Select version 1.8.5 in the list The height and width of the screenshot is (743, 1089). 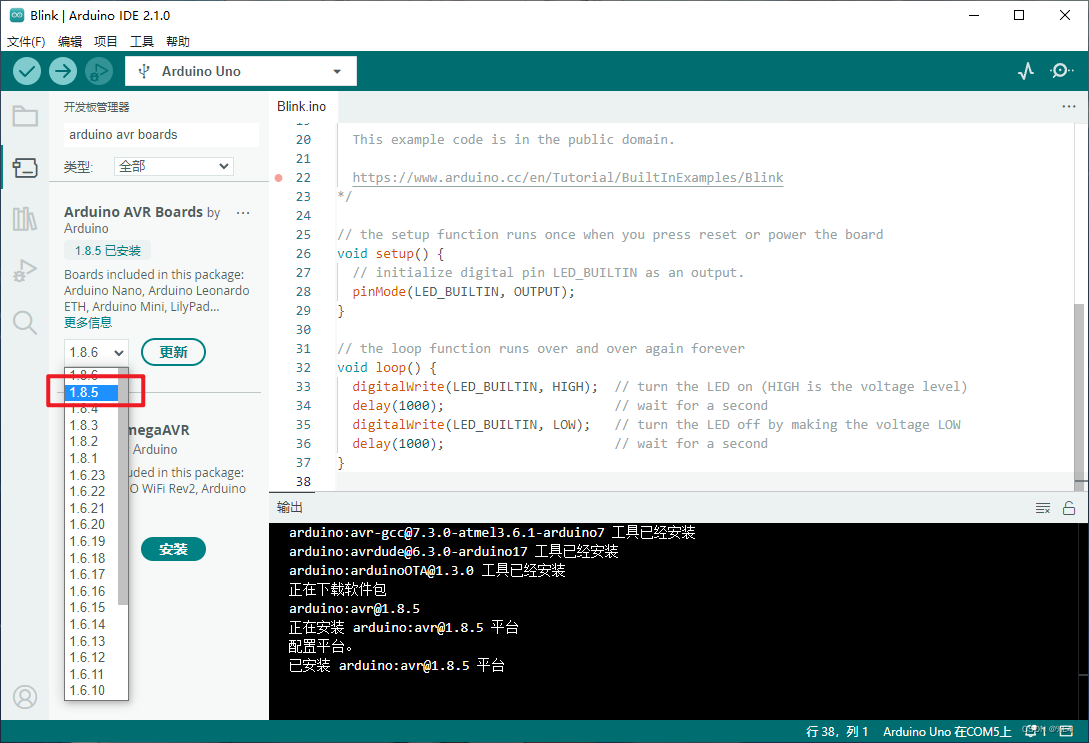pyautogui.click(x=92, y=392)
